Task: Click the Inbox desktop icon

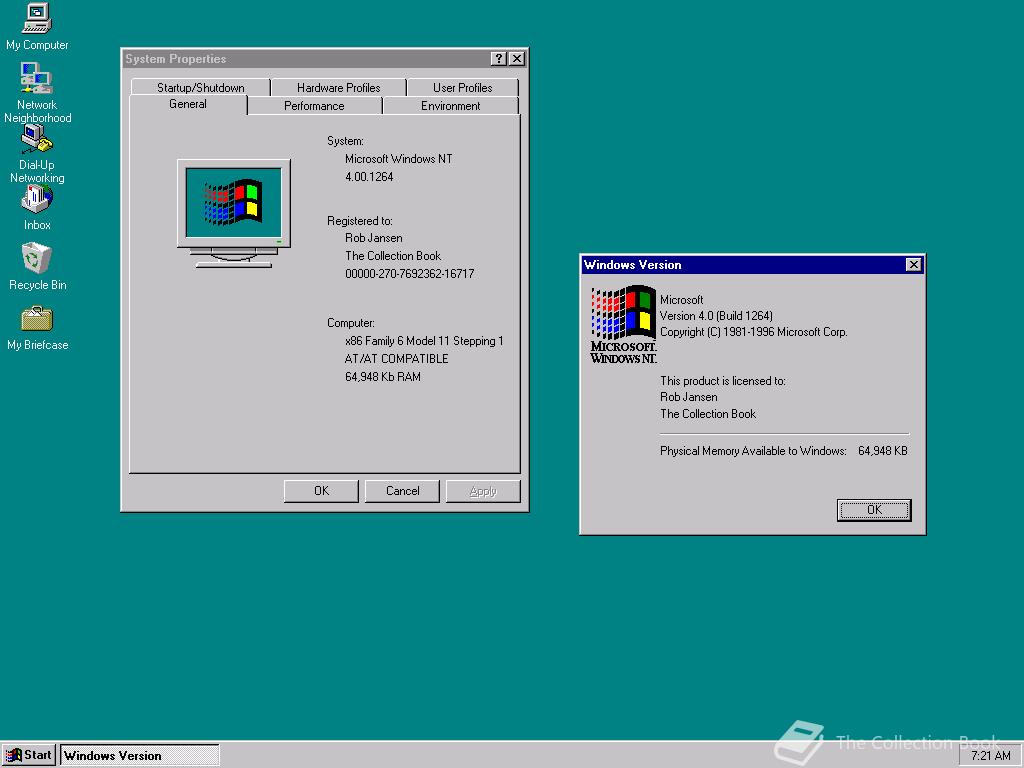Action: pyautogui.click(x=37, y=199)
